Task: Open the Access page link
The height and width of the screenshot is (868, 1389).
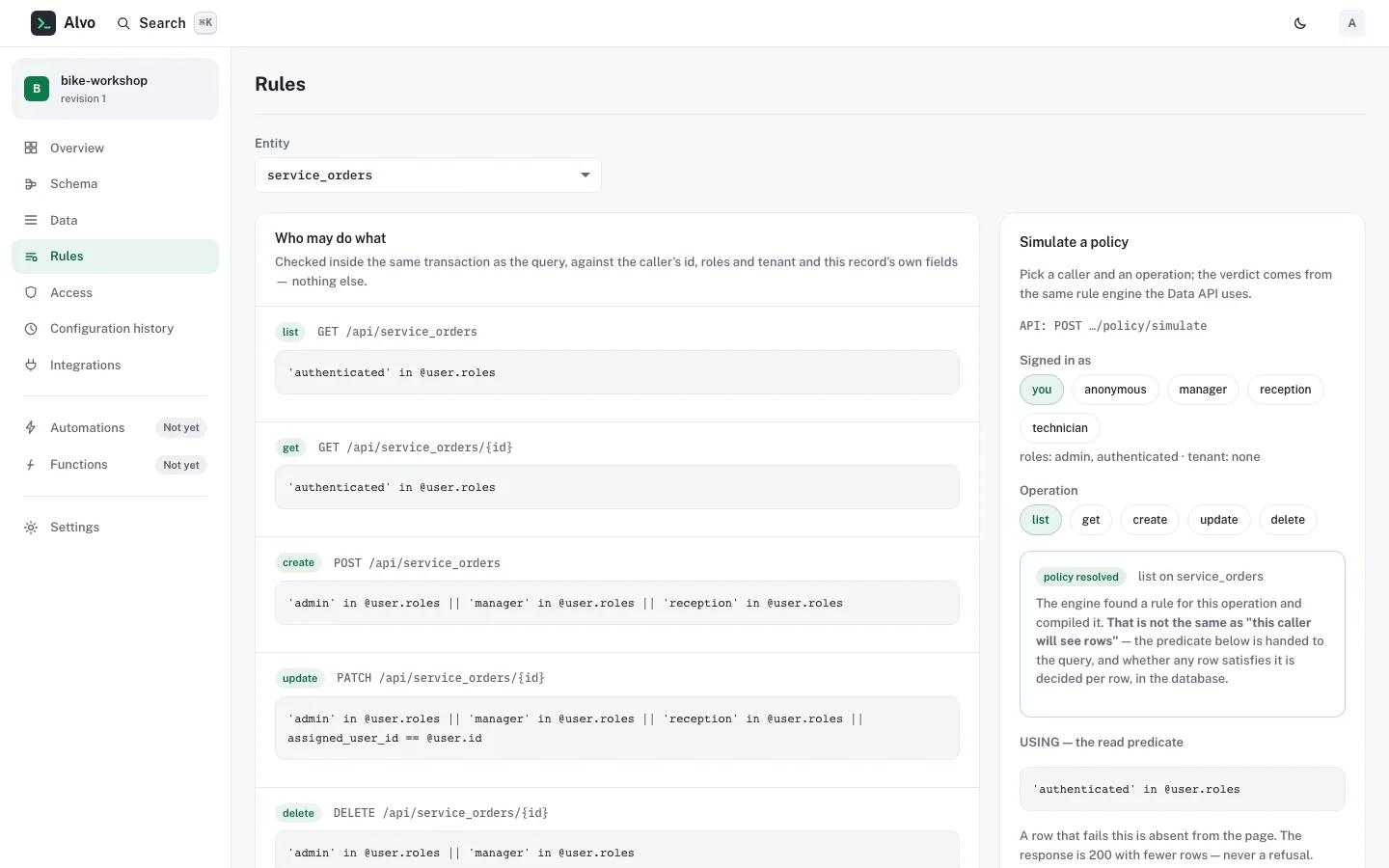Action: tap(116, 292)
